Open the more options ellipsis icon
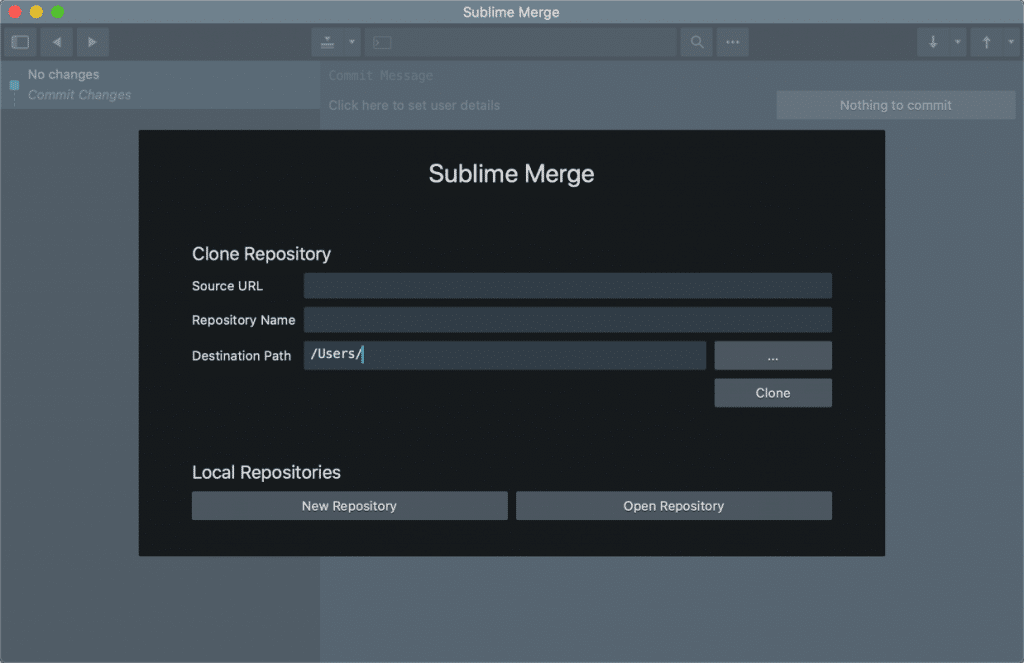1024x663 pixels. (x=733, y=42)
